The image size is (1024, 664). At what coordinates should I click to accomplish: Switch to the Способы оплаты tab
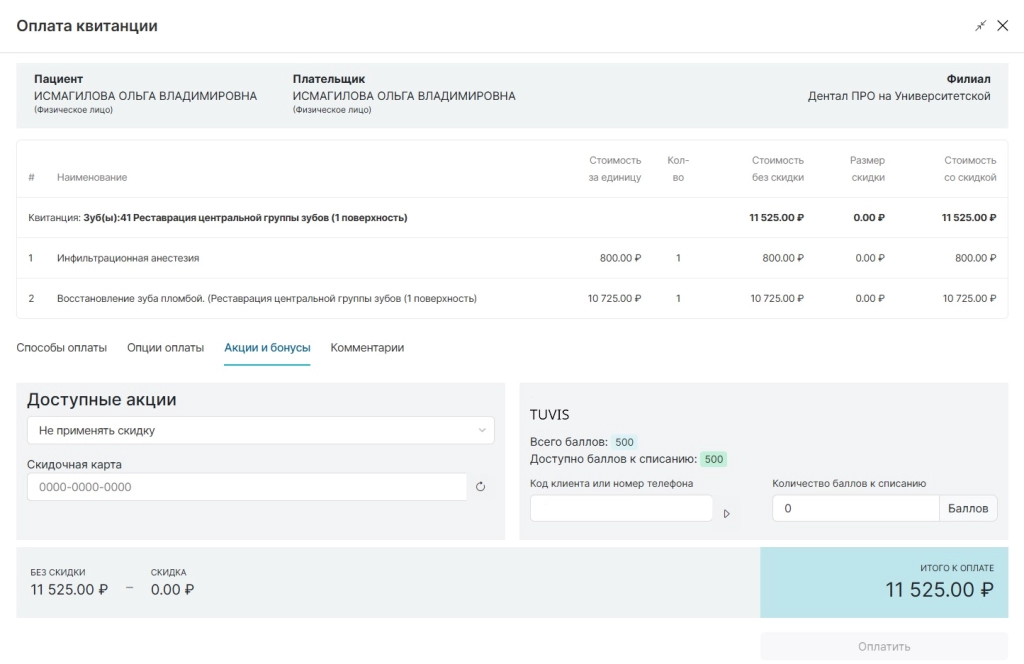pos(61,347)
